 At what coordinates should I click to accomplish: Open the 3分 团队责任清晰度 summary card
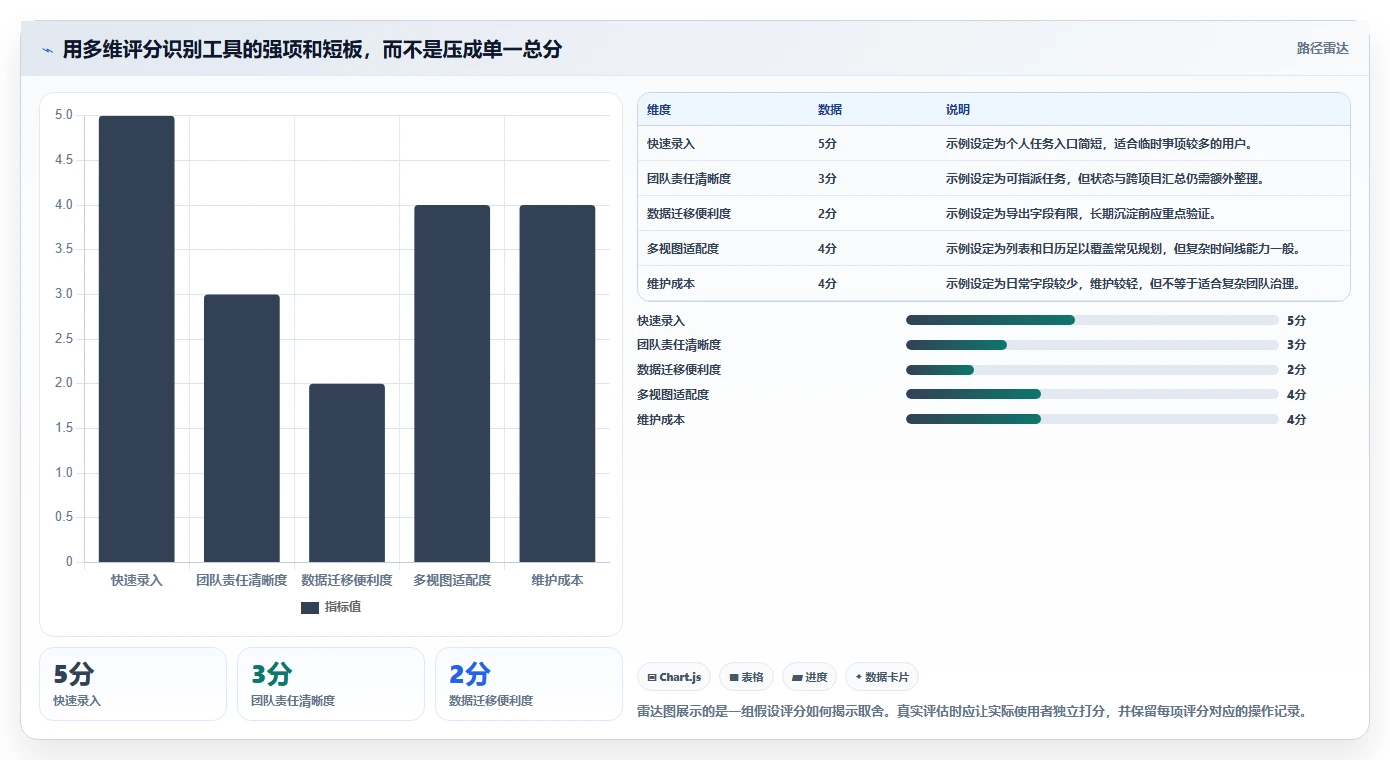331,684
